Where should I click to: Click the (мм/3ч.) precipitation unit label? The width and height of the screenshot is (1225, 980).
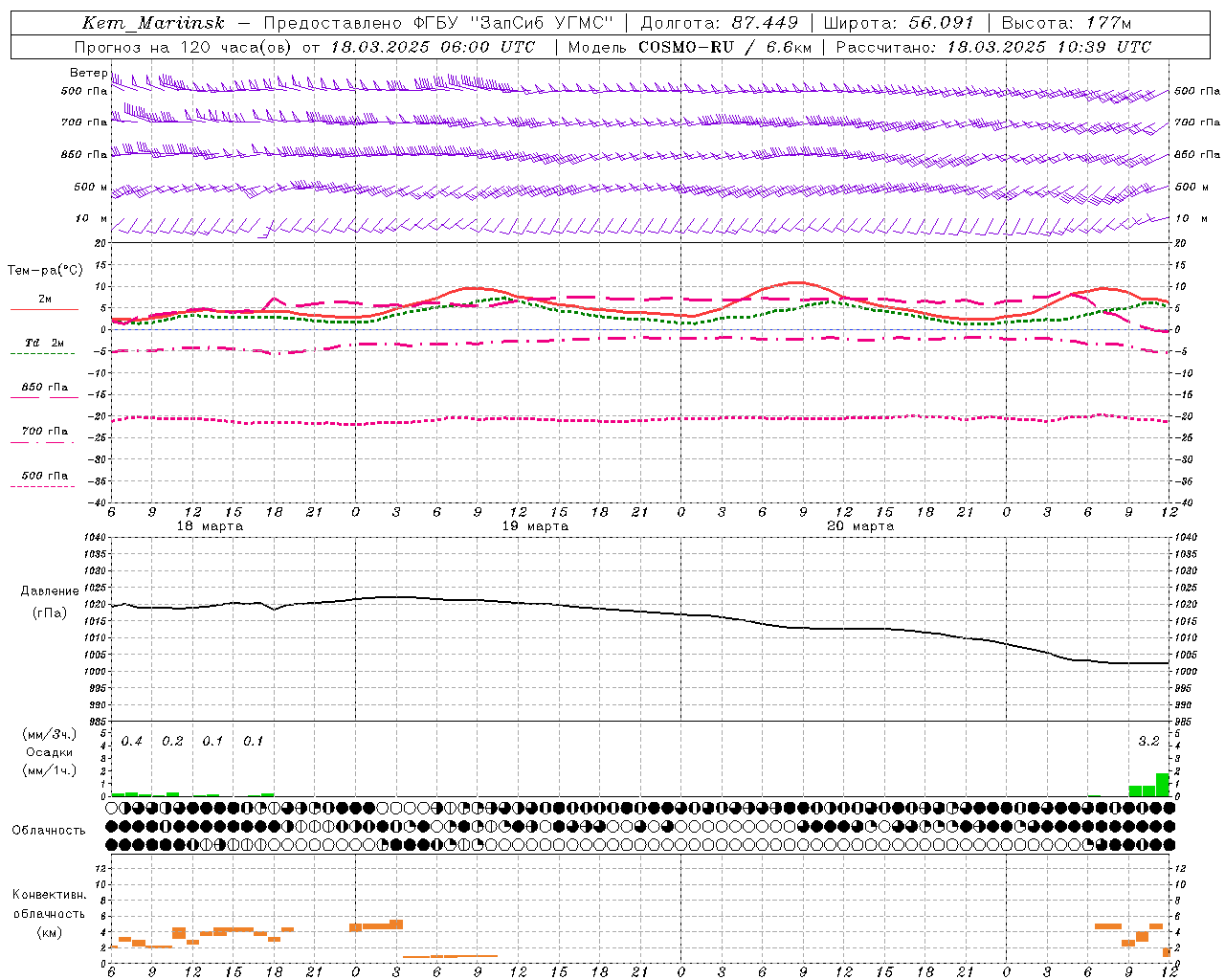(x=50, y=734)
